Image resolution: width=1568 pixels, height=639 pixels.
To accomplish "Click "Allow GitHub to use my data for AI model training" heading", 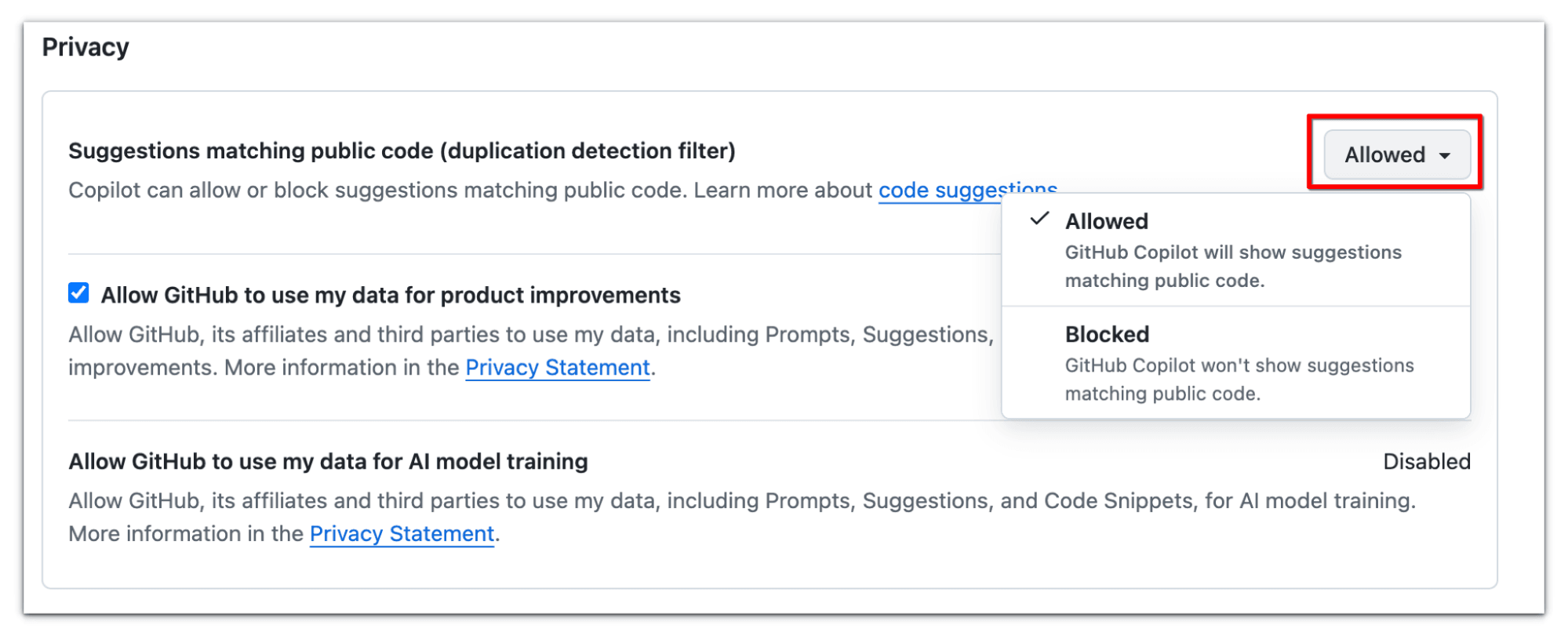I will 328,462.
